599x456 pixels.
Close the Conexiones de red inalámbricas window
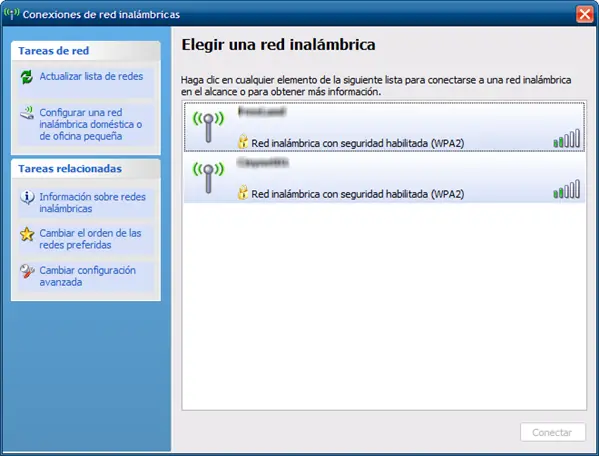click(x=584, y=14)
